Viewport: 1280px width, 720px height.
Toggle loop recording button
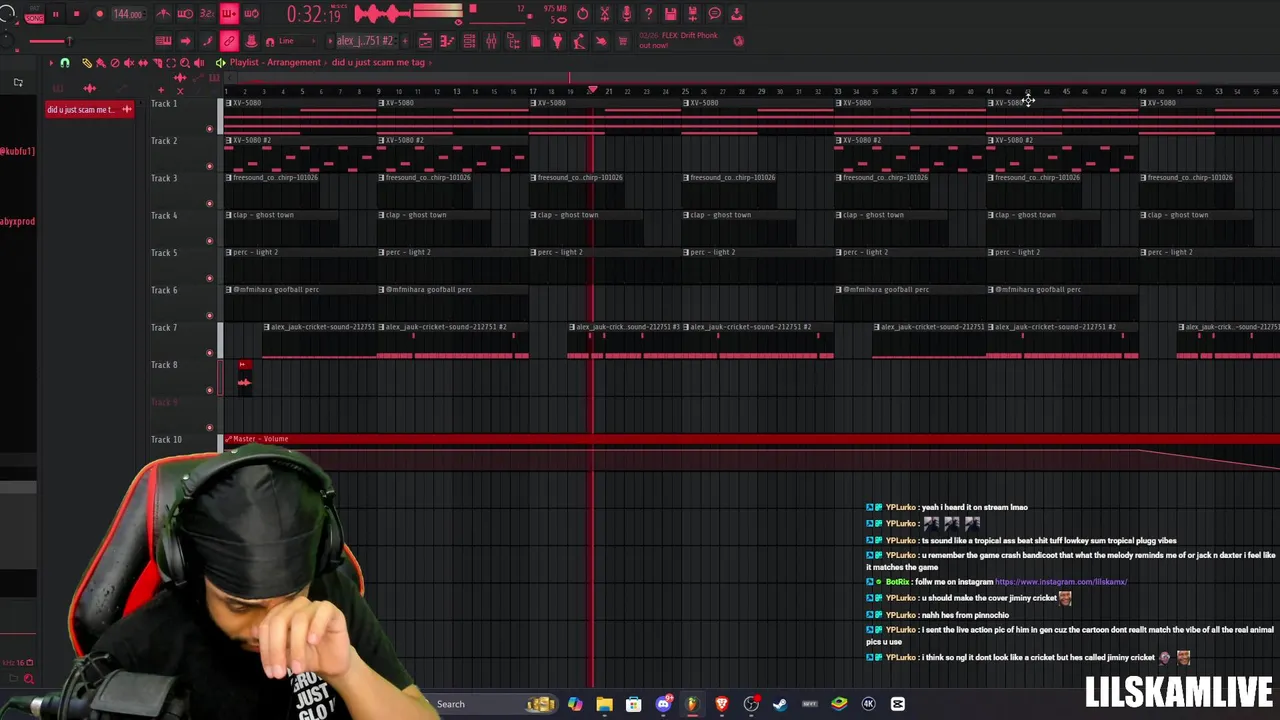click(x=251, y=14)
